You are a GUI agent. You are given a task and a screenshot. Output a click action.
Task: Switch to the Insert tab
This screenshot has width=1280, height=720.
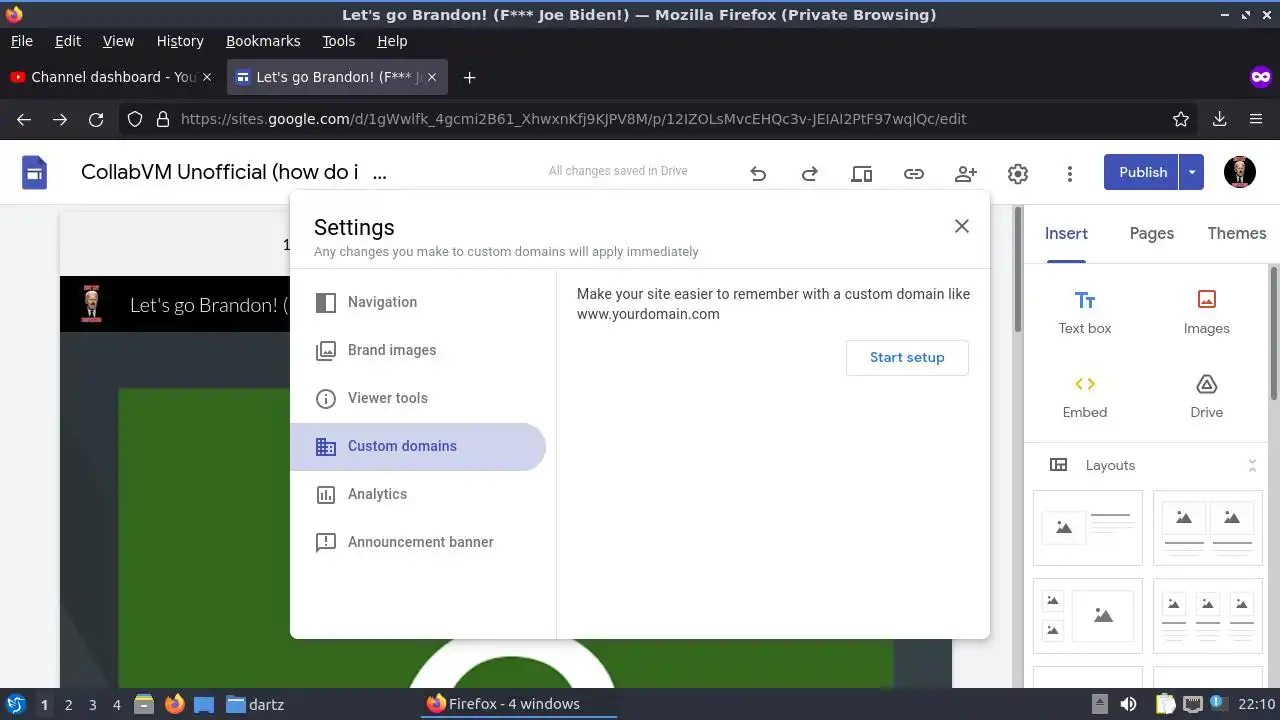(x=1066, y=233)
